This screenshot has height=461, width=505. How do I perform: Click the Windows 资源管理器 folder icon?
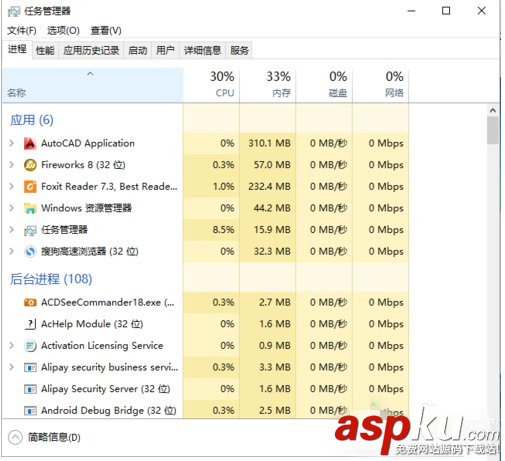tap(30, 208)
